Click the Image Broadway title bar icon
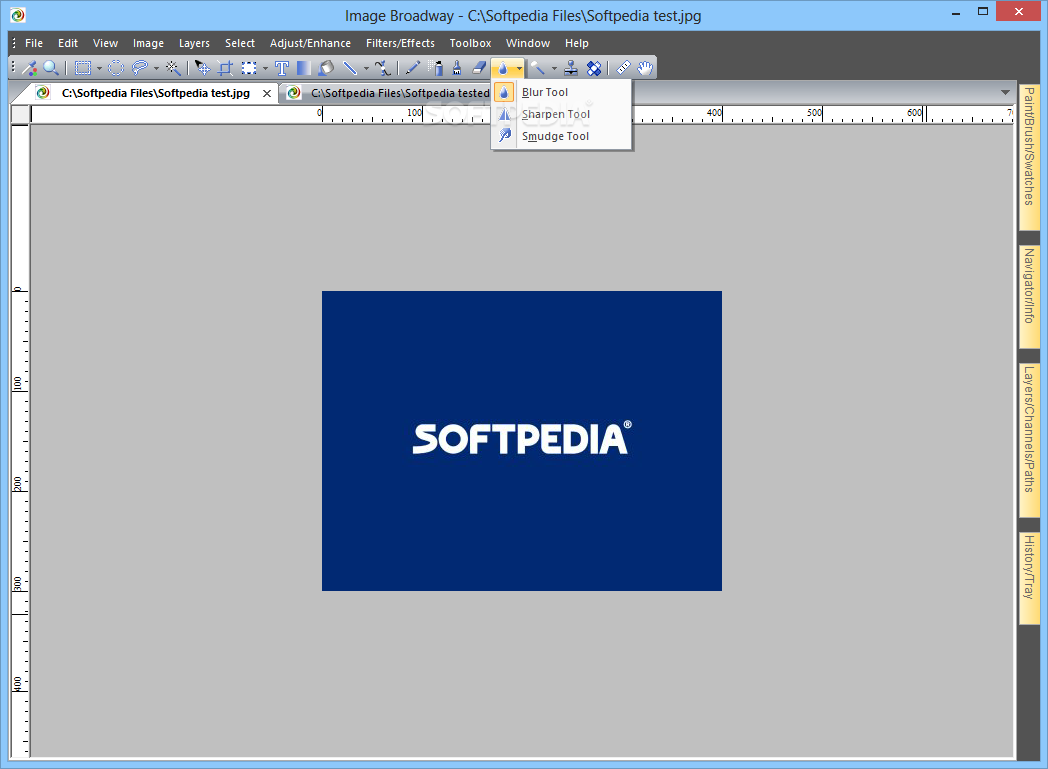 (x=18, y=15)
